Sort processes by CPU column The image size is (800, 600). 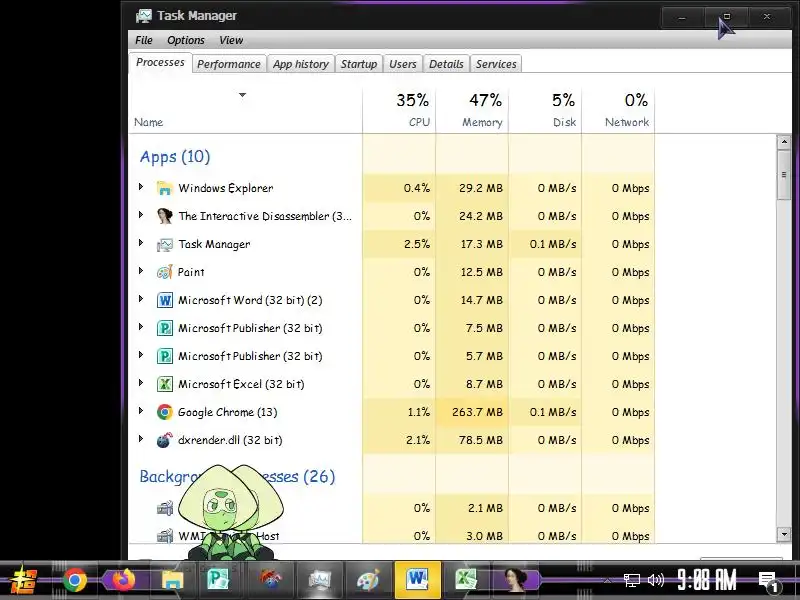(x=399, y=110)
